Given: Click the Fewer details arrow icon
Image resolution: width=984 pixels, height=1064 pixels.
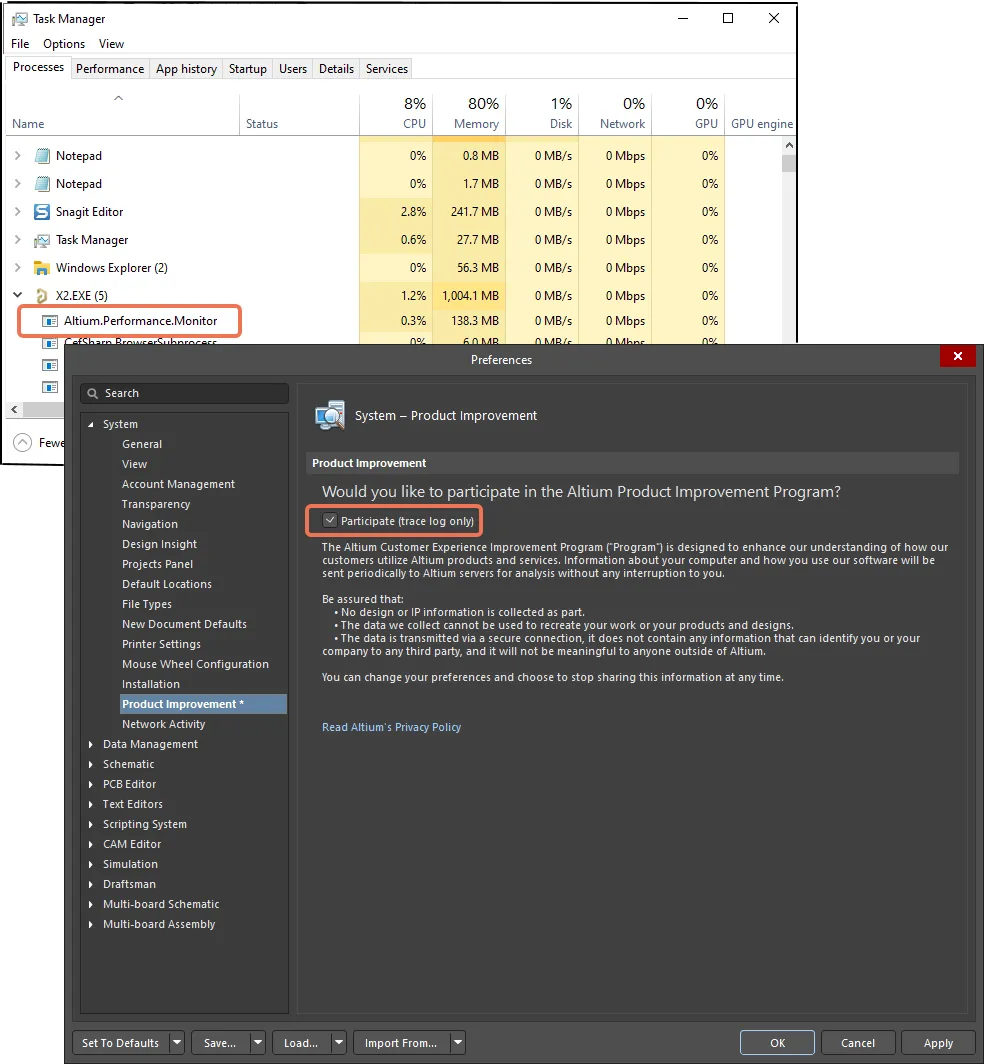Looking at the screenshot, I should [x=22, y=442].
